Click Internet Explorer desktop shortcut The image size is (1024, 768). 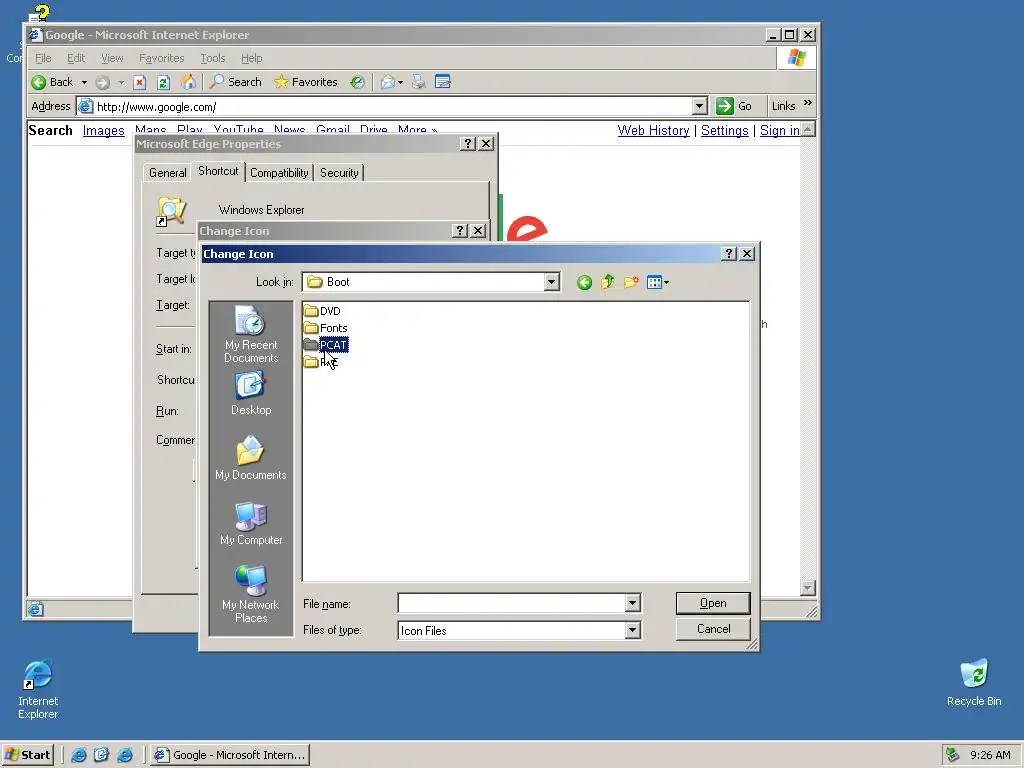click(38, 690)
